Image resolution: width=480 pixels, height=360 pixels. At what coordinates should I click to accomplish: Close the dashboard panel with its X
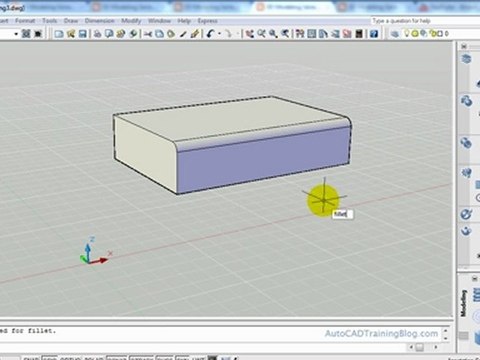463,46
